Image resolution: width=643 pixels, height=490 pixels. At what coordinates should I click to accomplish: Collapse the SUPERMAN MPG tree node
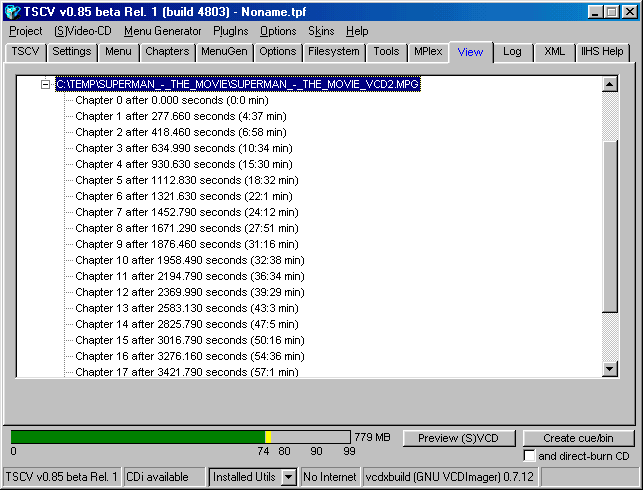[x=45, y=84]
